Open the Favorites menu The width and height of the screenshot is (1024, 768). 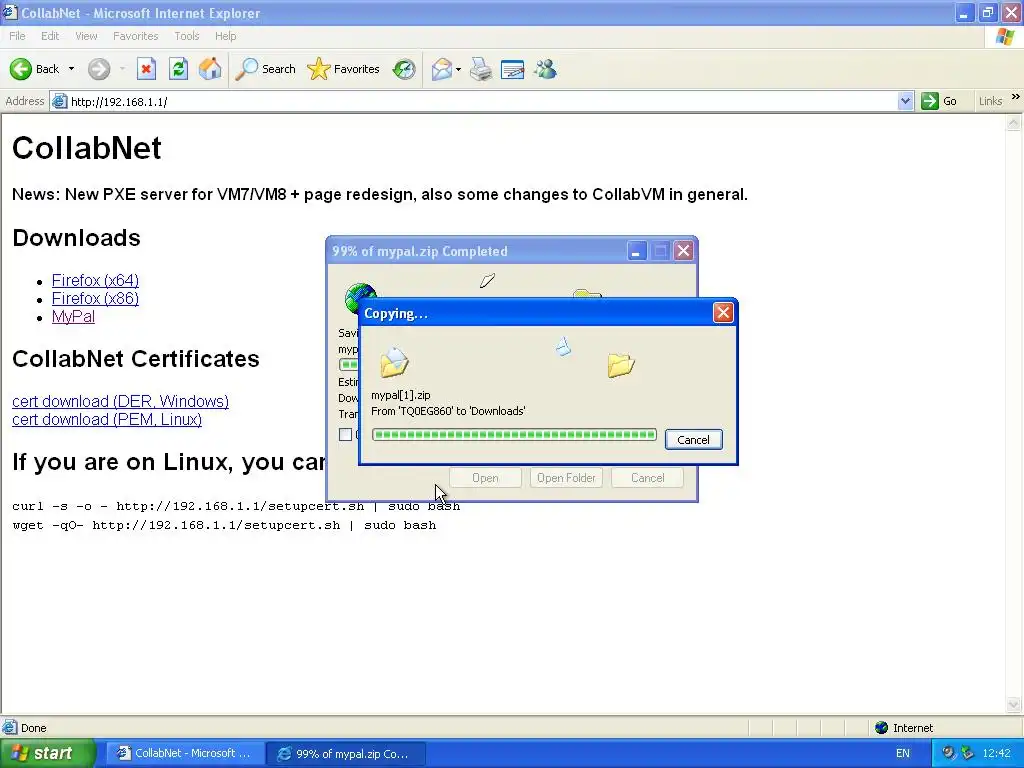[135, 36]
